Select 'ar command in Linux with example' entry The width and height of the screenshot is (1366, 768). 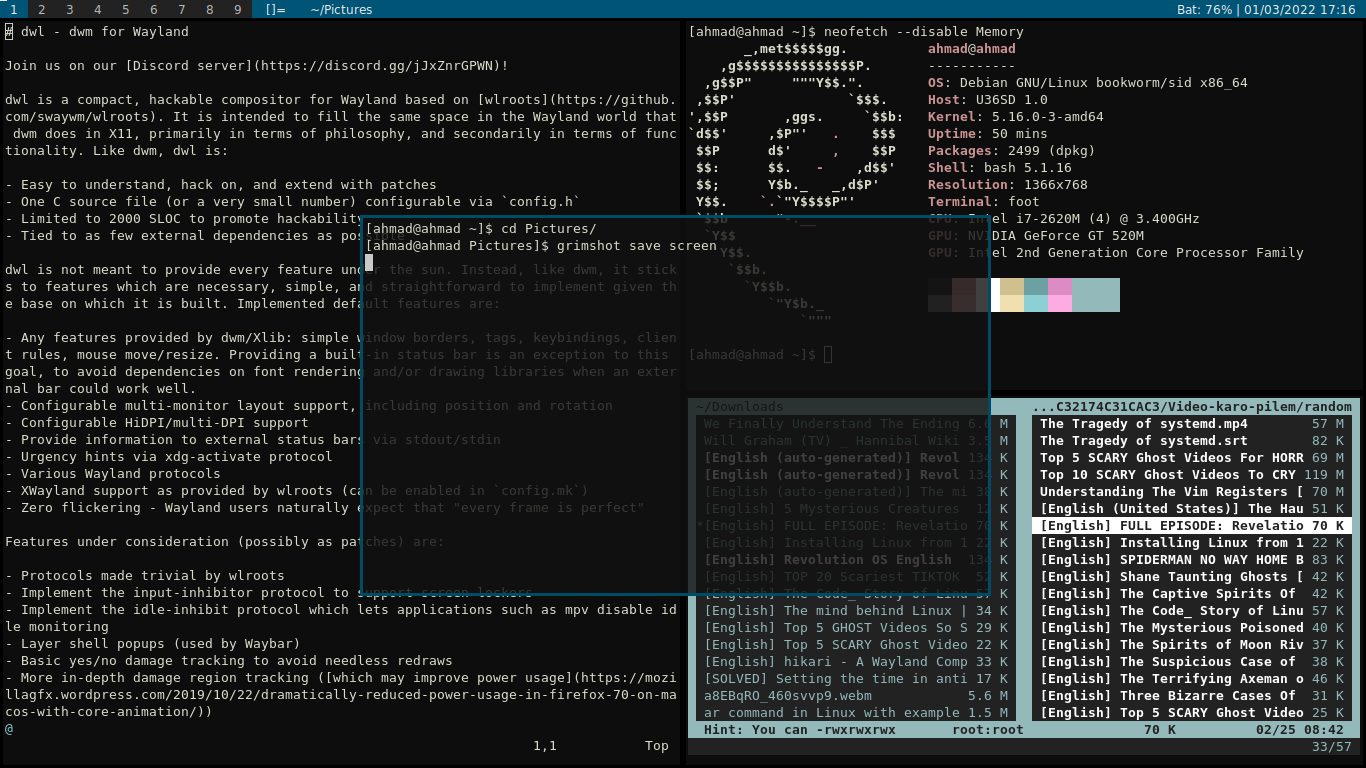pyautogui.click(x=856, y=713)
